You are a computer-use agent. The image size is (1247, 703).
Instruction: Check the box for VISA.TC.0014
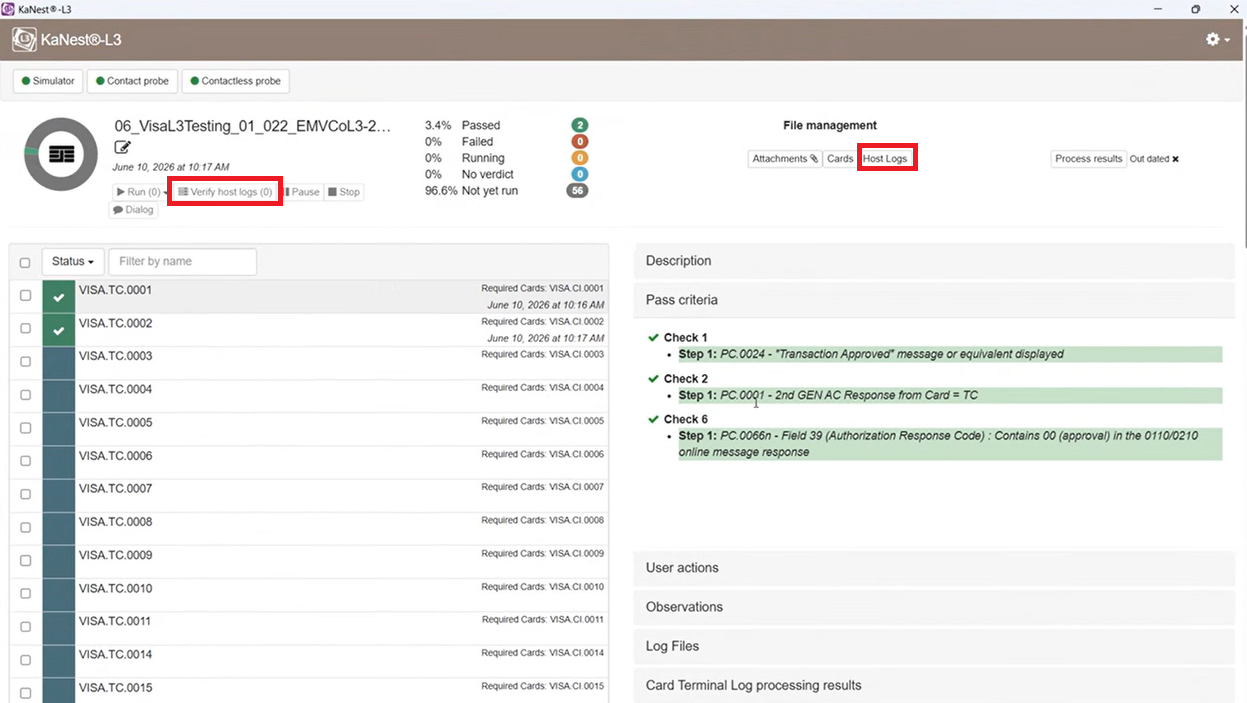[x=25, y=660]
